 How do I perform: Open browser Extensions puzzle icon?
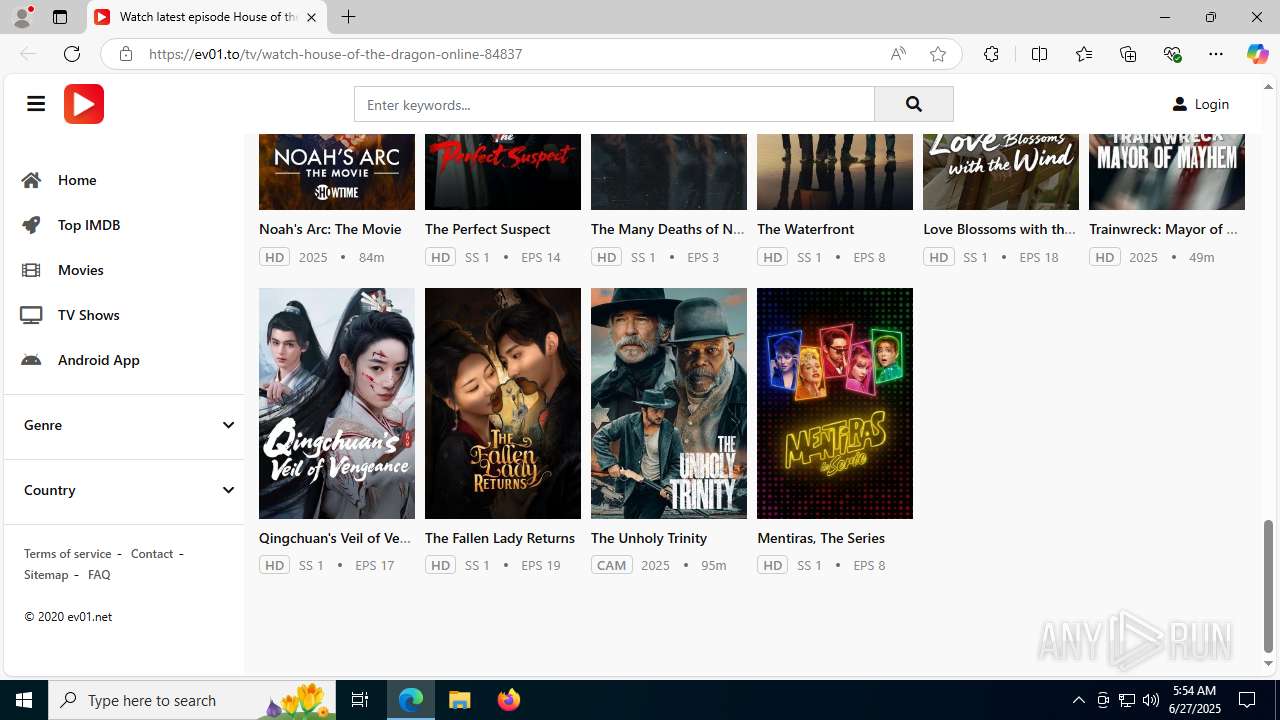(x=991, y=54)
